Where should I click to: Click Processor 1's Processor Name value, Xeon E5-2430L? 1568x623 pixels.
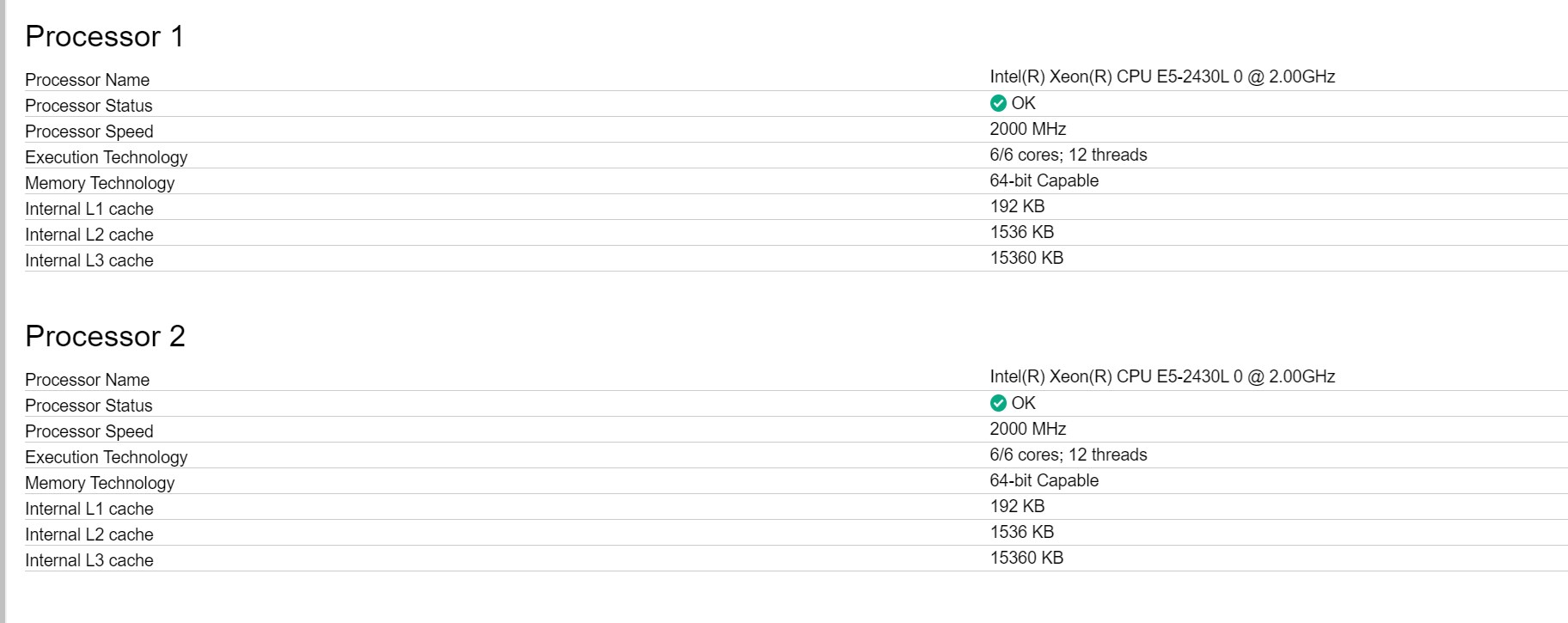point(1162,76)
